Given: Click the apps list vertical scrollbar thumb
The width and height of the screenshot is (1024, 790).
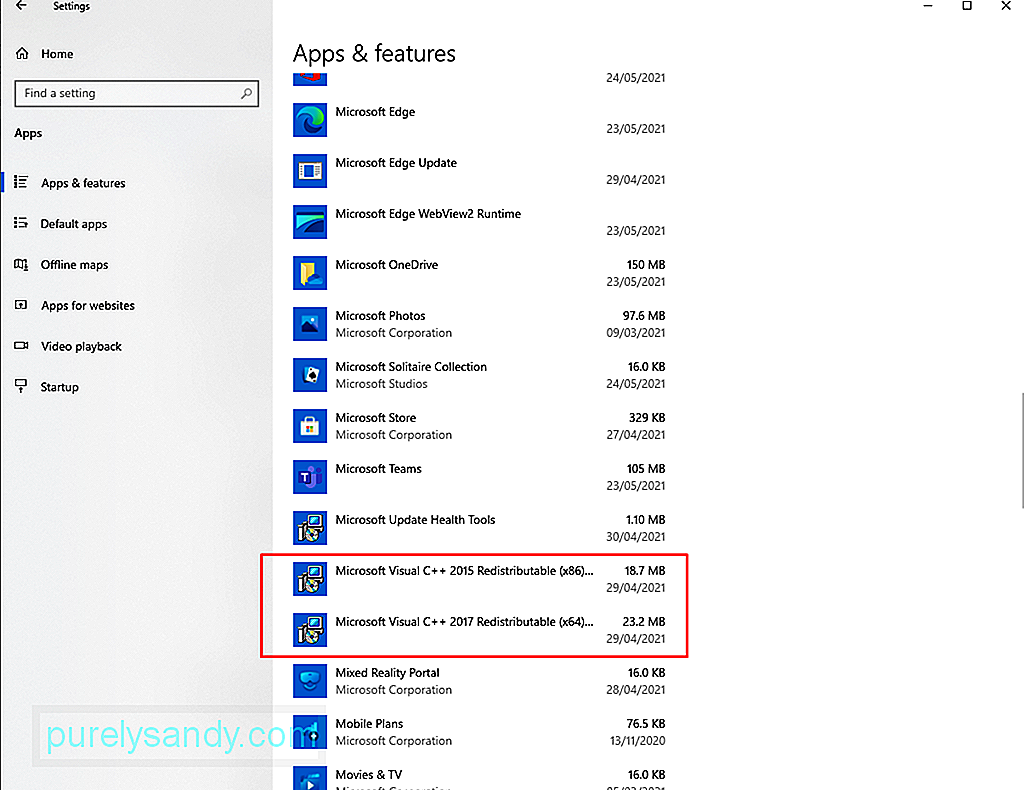Looking at the screenshot, I should click(x=1022, y=450).
